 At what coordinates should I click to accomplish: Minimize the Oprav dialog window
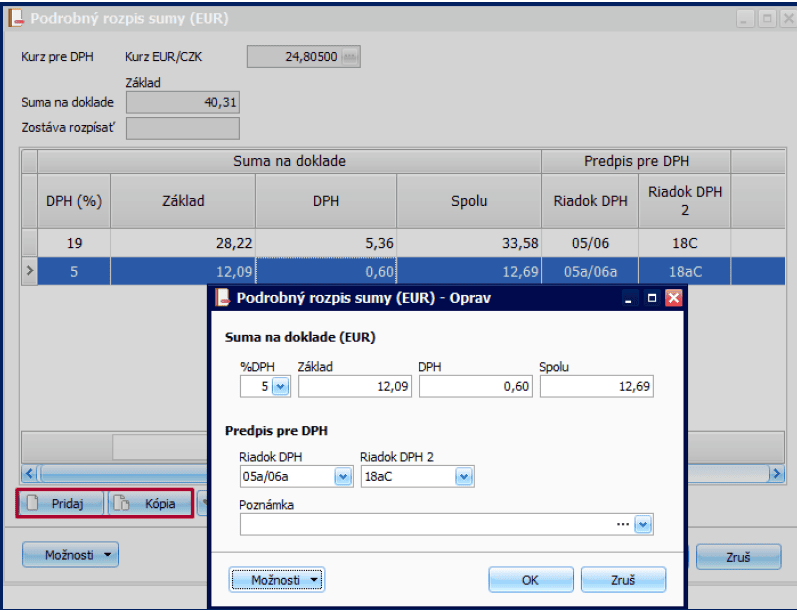point(628,298)
